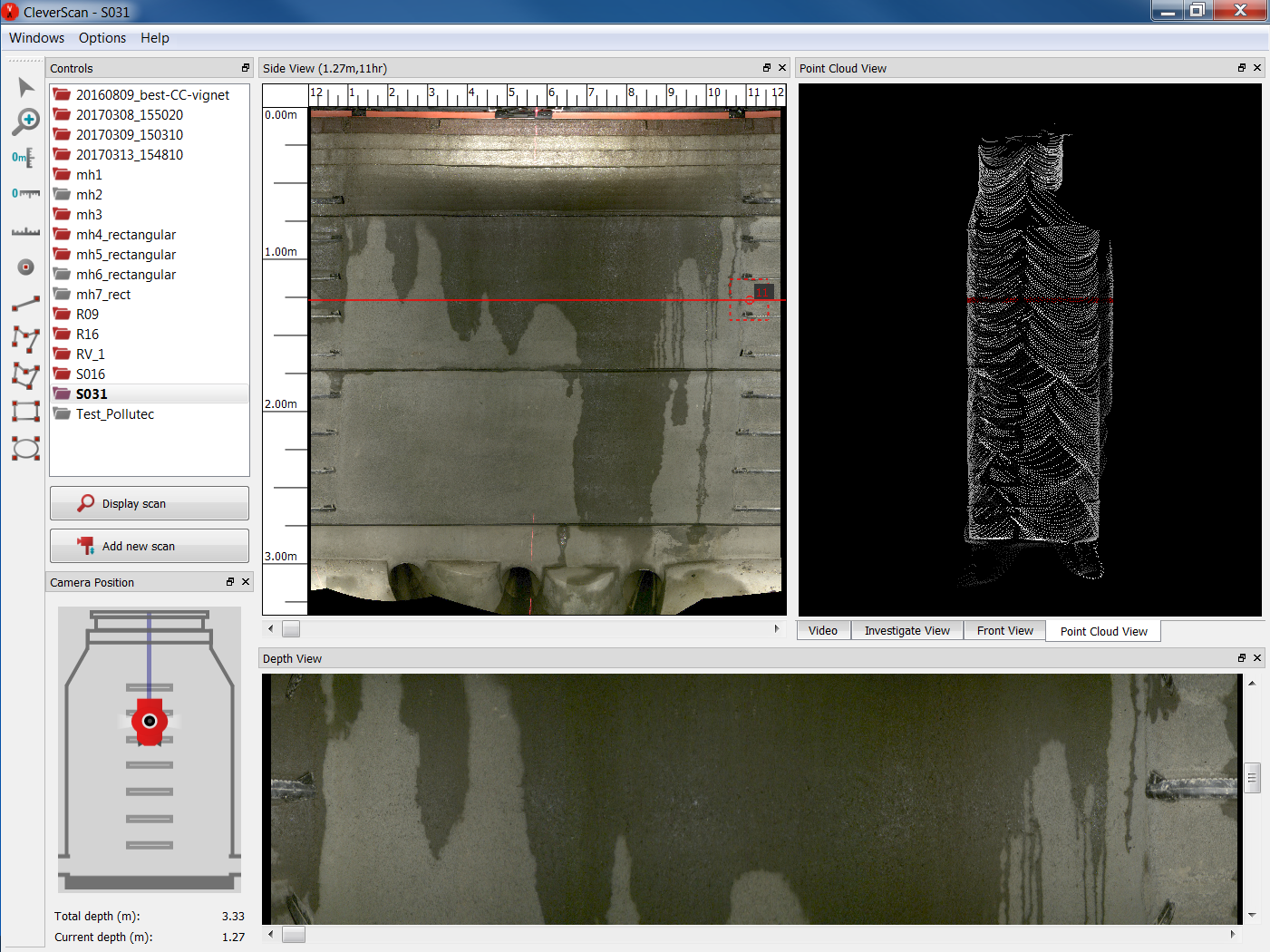
Task: Select the arrow pointer tool
Action: [25, 87]
